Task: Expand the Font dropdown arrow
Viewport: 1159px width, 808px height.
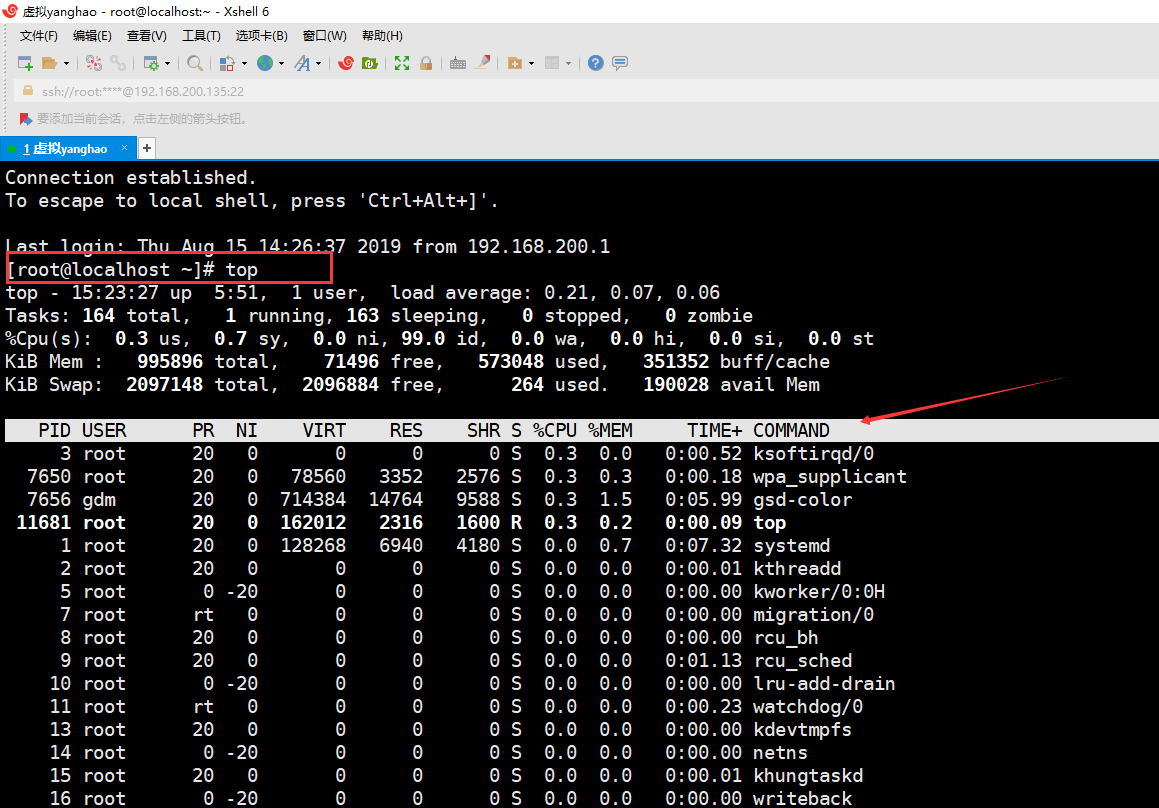Action: point(319,64)
